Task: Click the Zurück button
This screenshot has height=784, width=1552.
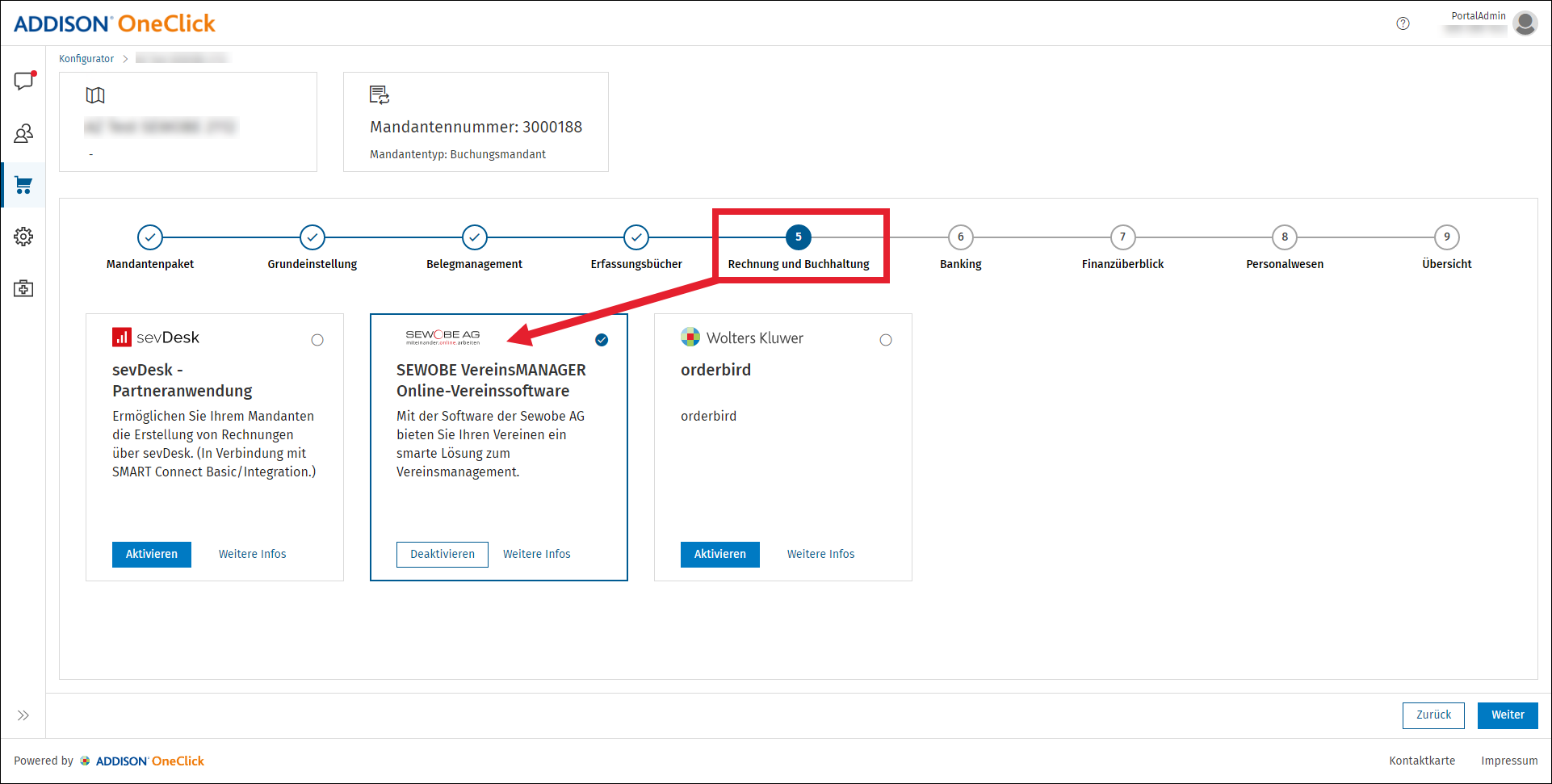Action: point(1433,715)
